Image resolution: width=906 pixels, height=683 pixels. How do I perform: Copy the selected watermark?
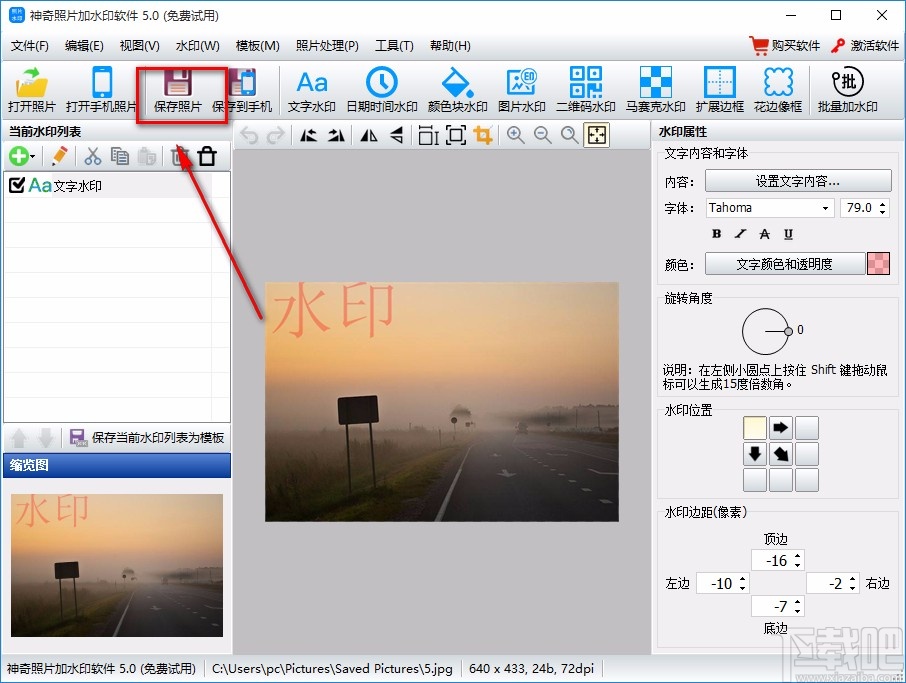click(120, 156)
